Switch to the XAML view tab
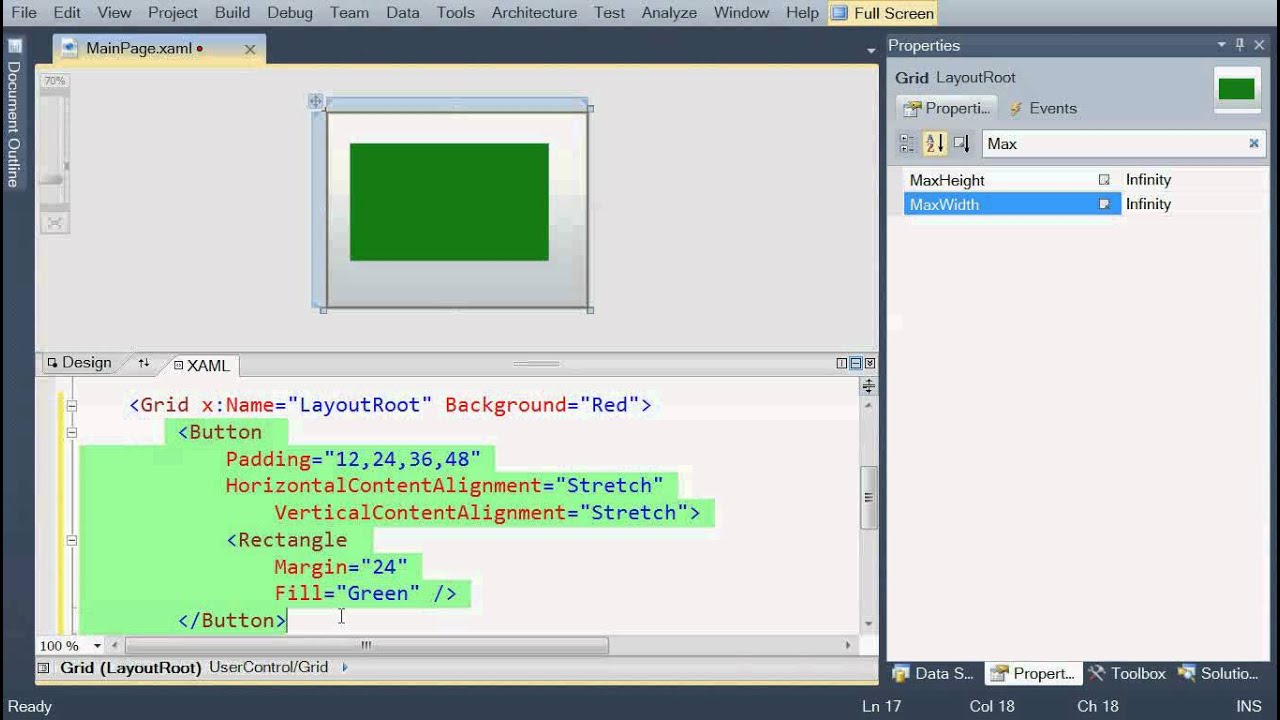The image size is (1280, 720). click(x=202, y=365)
